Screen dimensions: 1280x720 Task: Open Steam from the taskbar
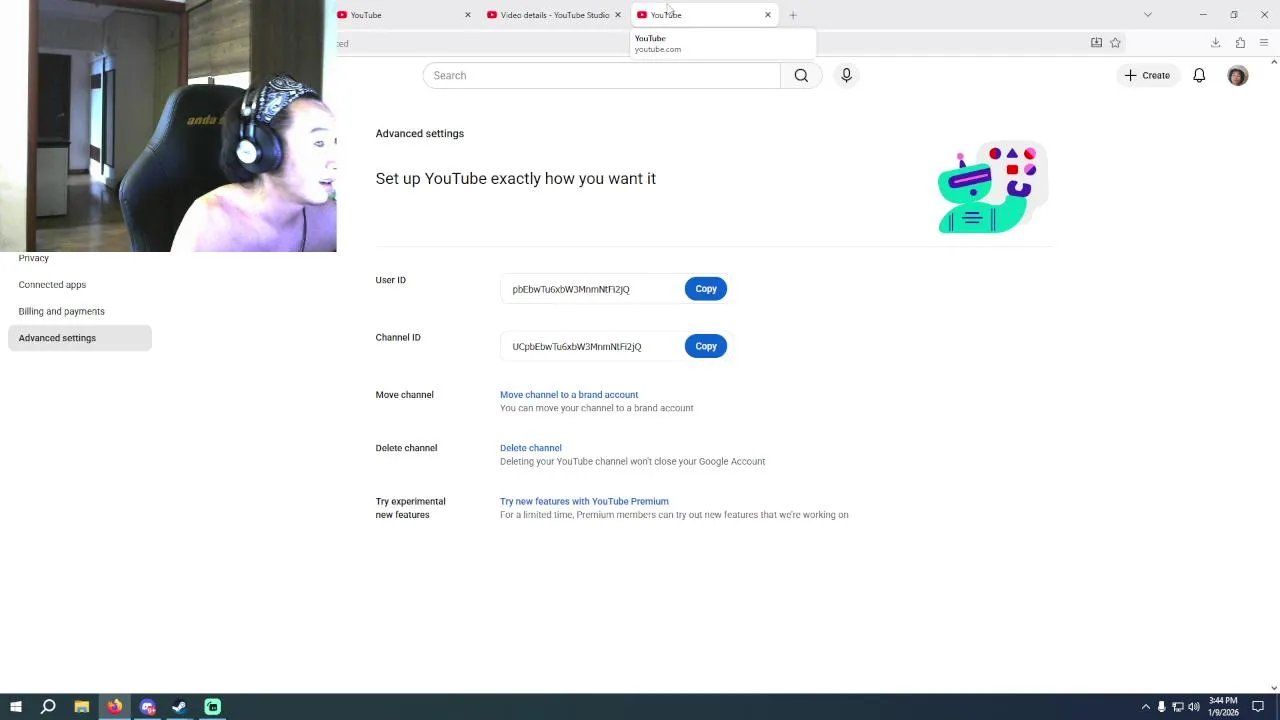point(180,707)
